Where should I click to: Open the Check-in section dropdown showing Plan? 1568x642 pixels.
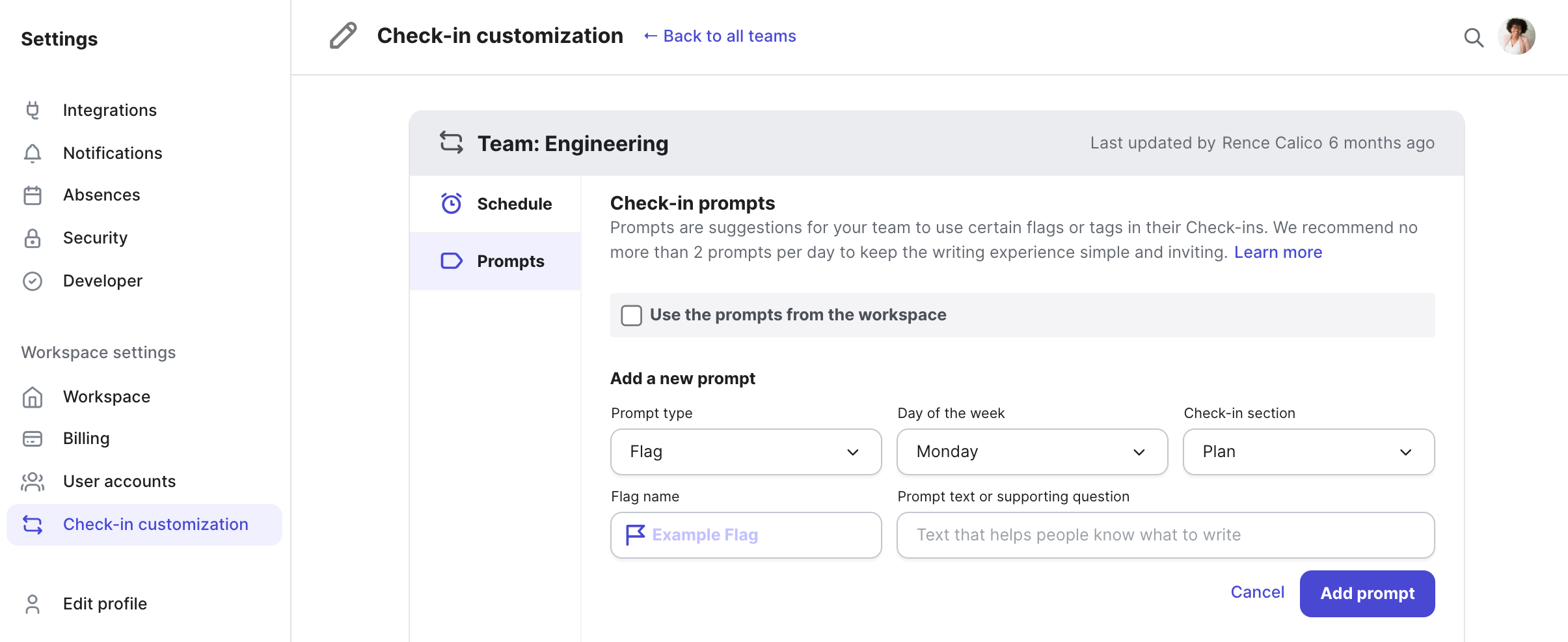coord(1308,452)
